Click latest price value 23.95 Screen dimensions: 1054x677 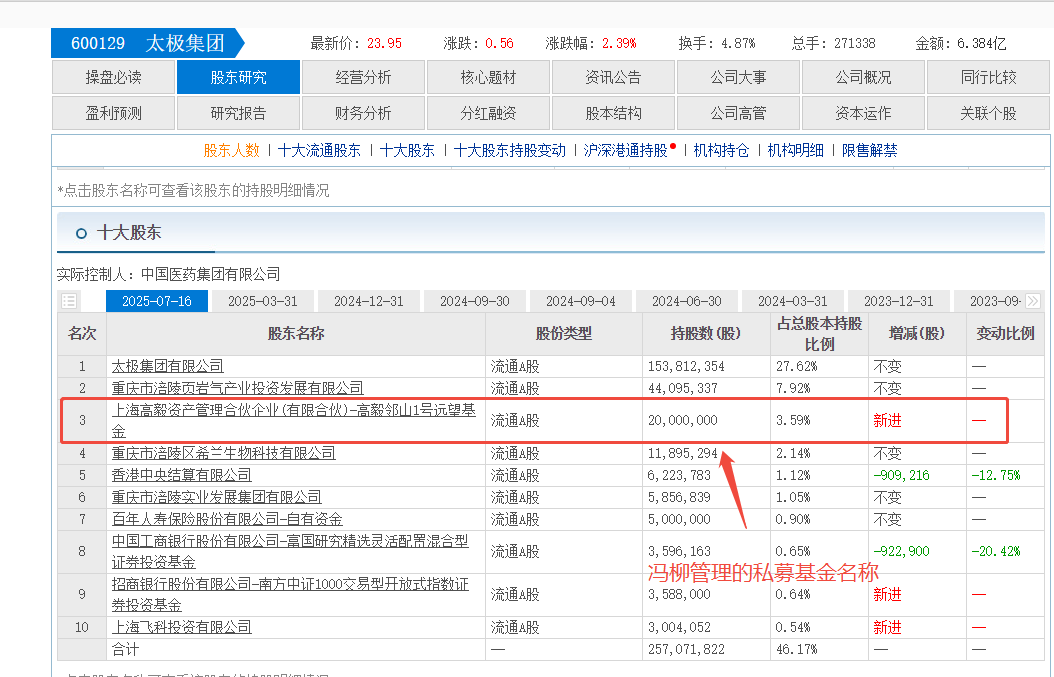(384, 44)
